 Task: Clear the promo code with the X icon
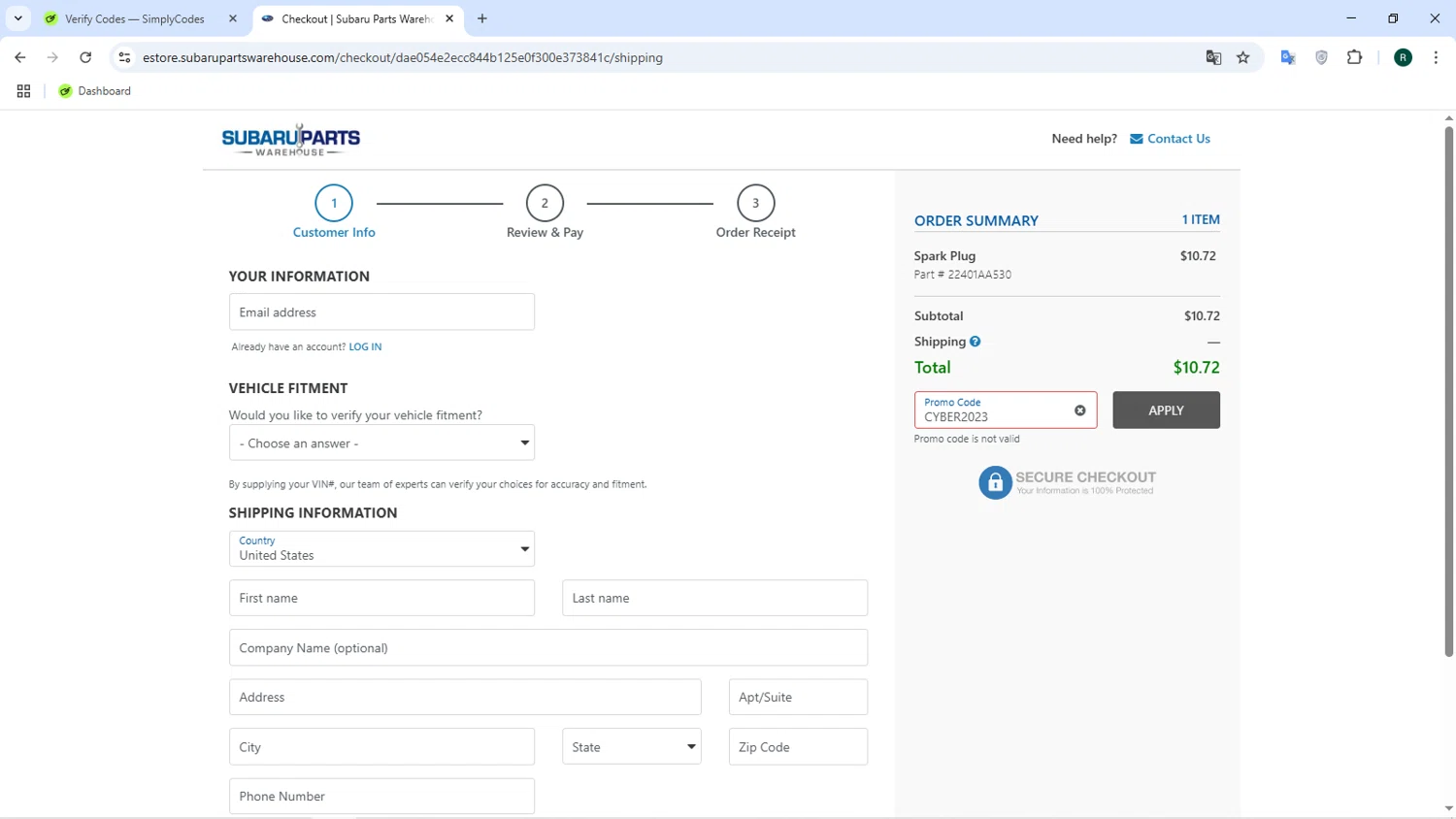coord(1079,410)
